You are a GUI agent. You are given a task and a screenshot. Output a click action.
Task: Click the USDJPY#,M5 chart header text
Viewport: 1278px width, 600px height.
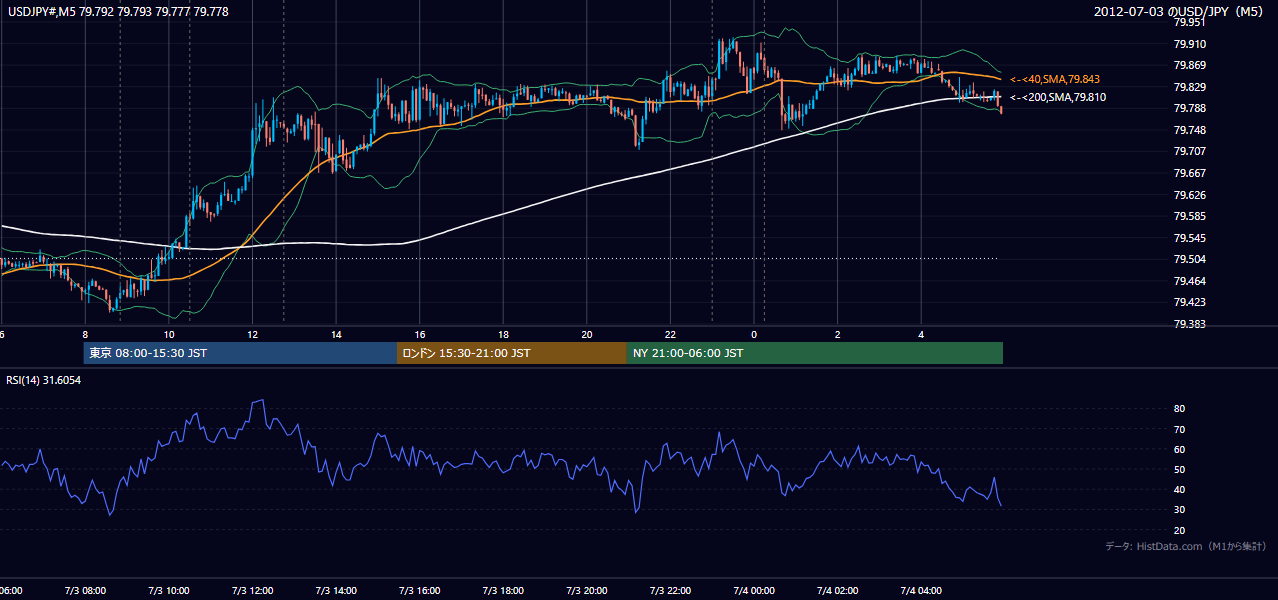coord(118,12)
